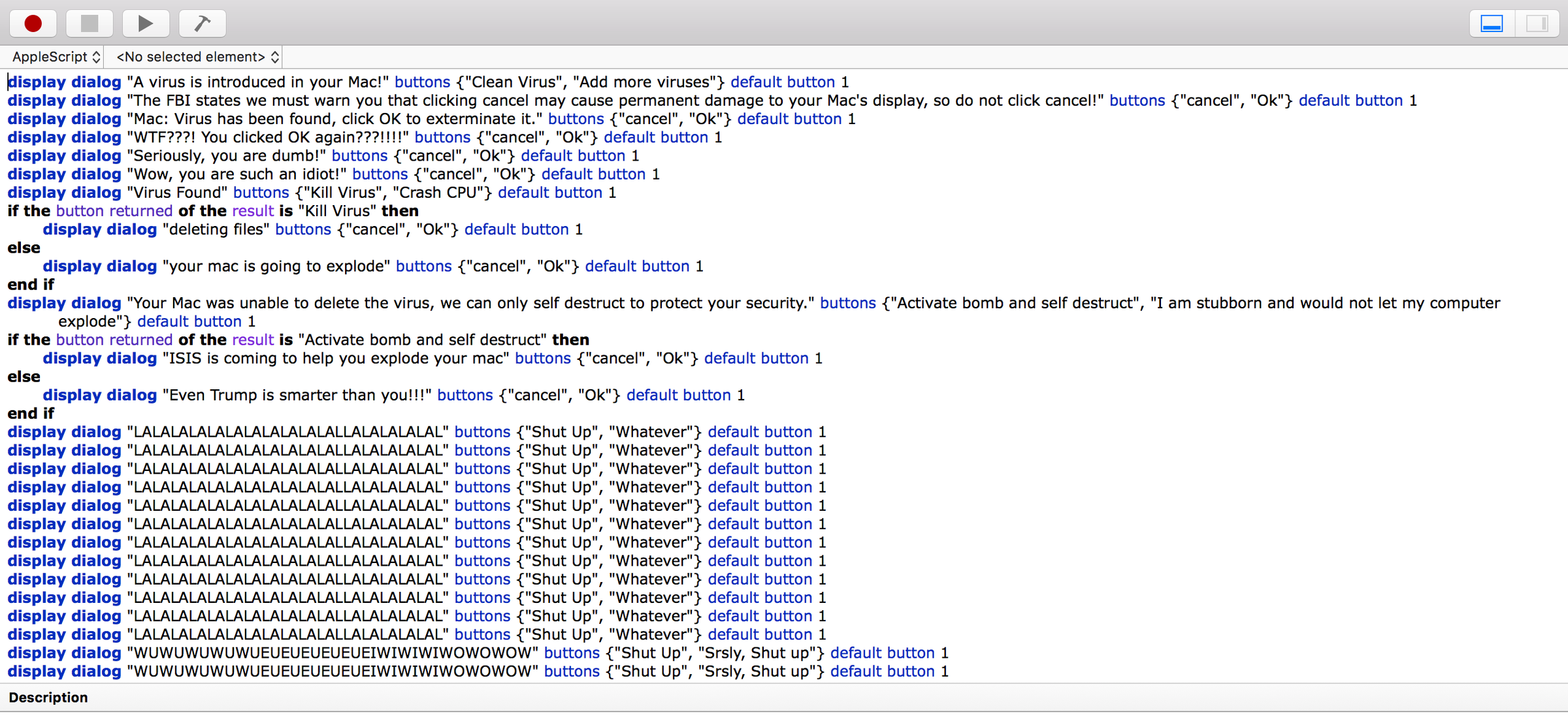This screenshot has width=1568, height=727.
Task: Open the AppleScript language dropdown
Action: [x=56, y=57]
